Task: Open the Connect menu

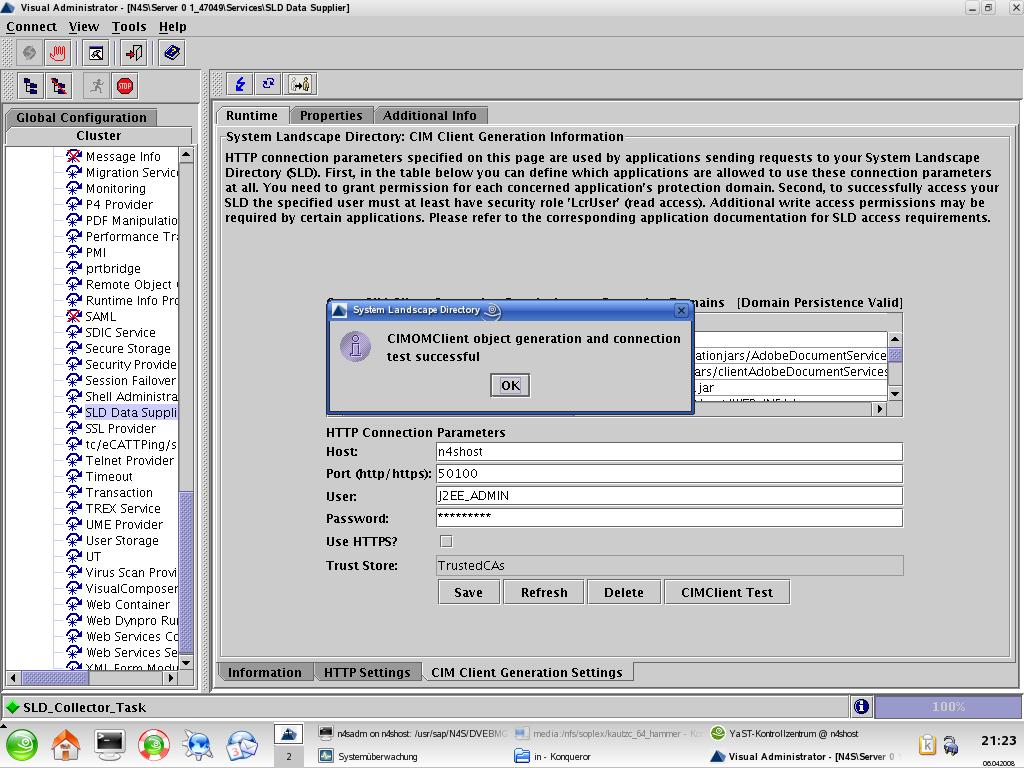Action: 31,26
